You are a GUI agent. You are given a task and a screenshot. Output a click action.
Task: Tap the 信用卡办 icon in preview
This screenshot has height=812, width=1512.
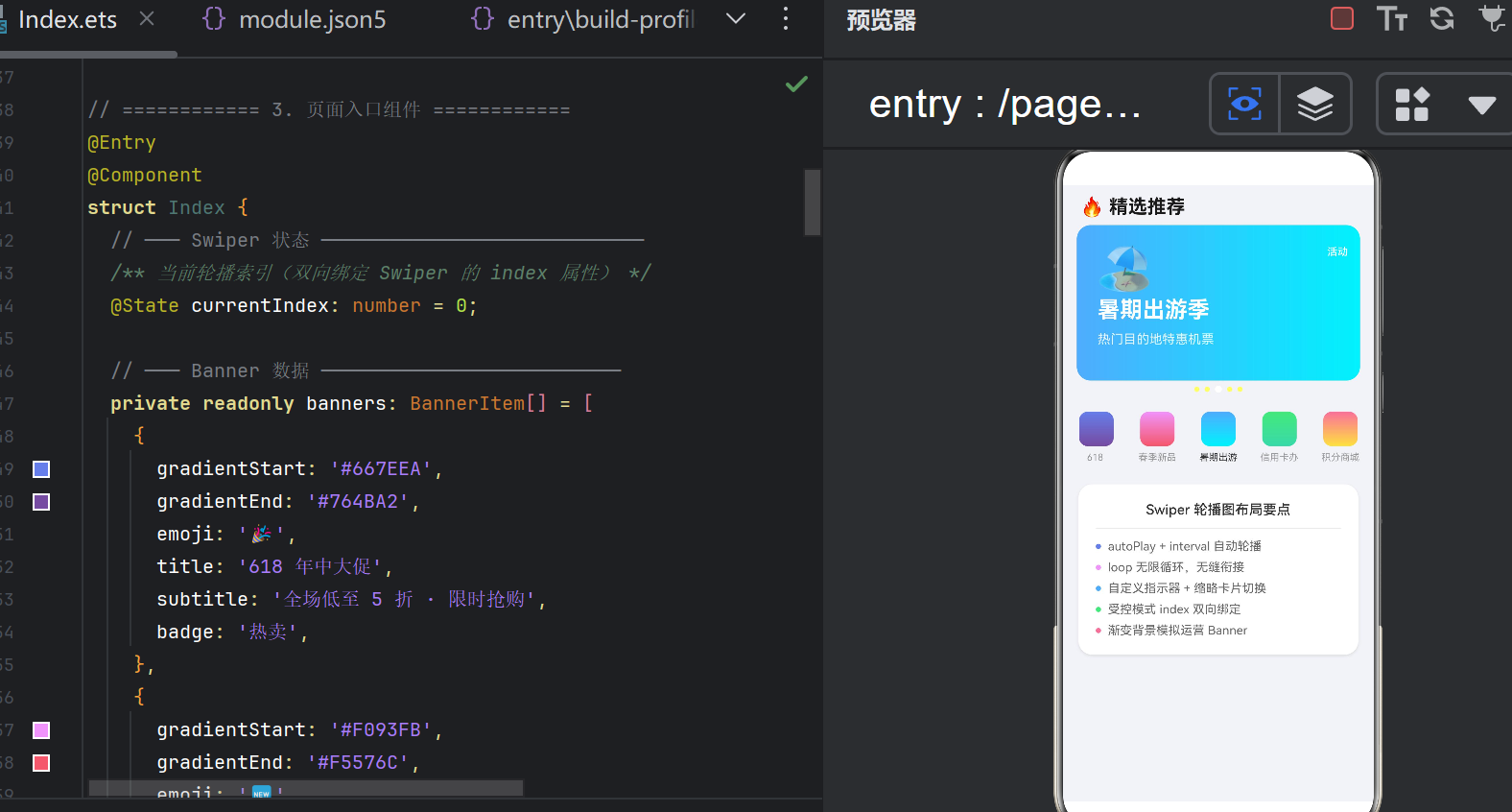coord(1279,429)
